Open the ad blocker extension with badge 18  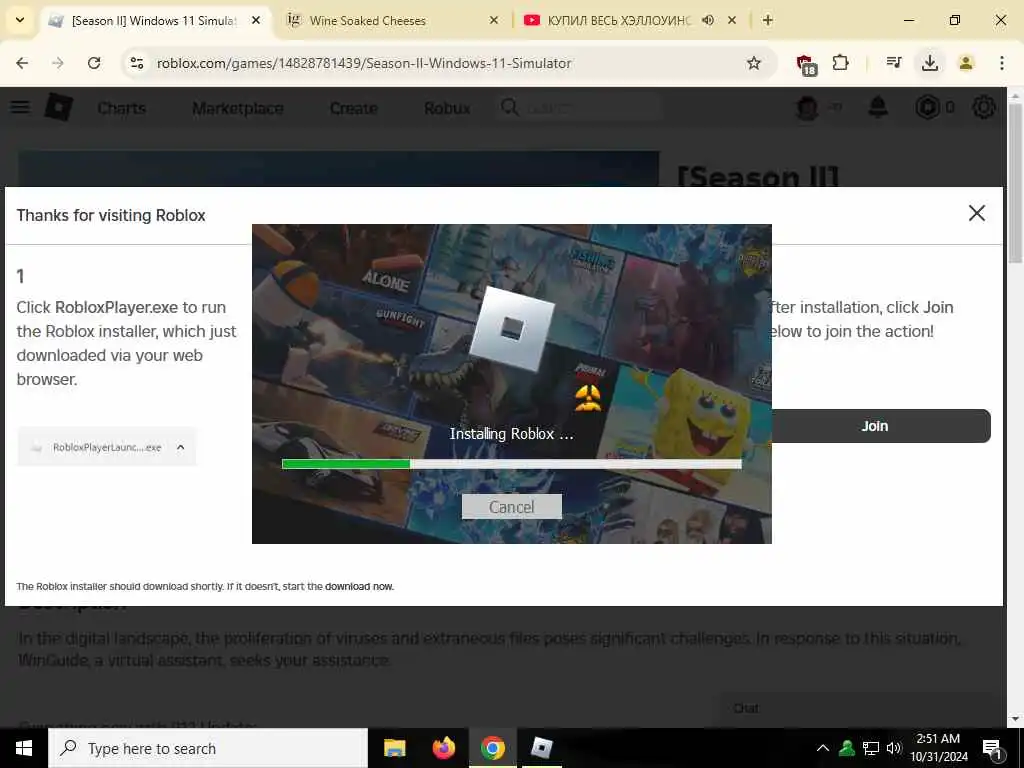pyautogui.click(x=806, y=63)
